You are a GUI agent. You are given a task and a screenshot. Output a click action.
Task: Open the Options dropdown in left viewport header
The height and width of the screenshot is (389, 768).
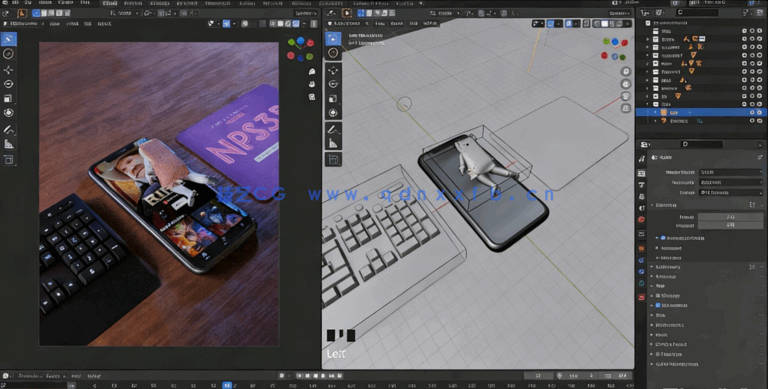[x=306, y=13]
